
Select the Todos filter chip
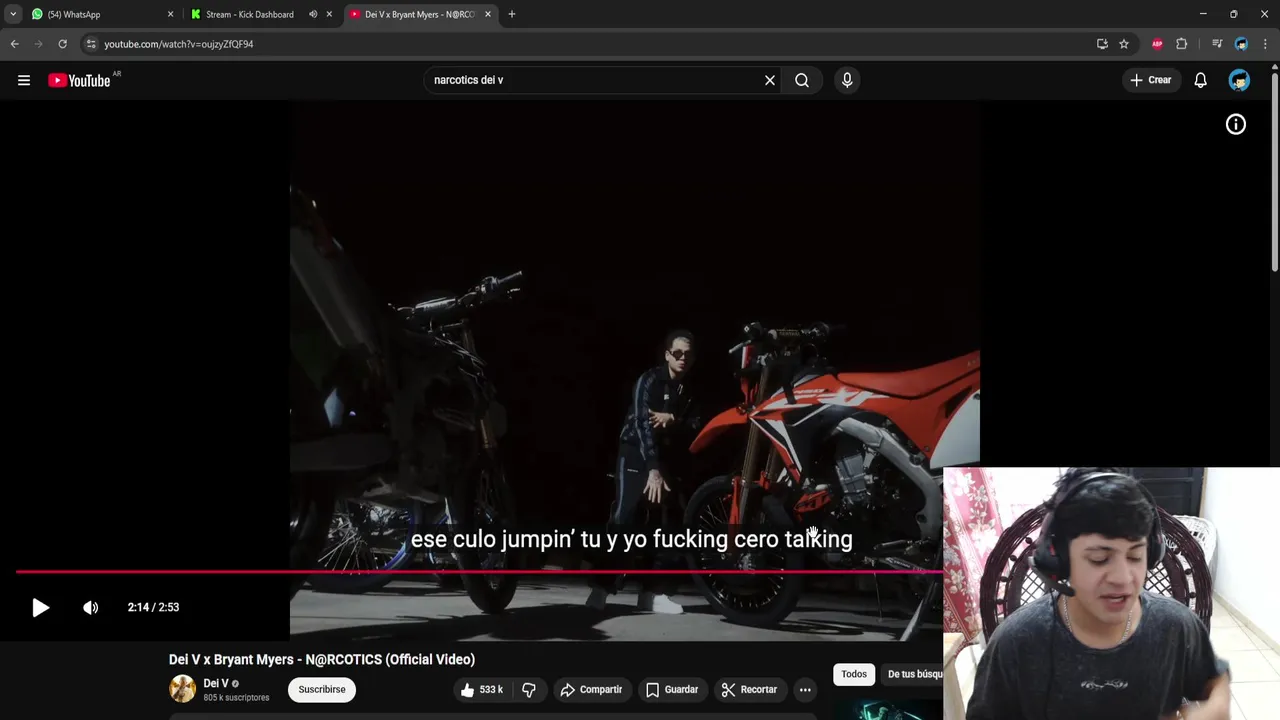(x=854, y=674)
